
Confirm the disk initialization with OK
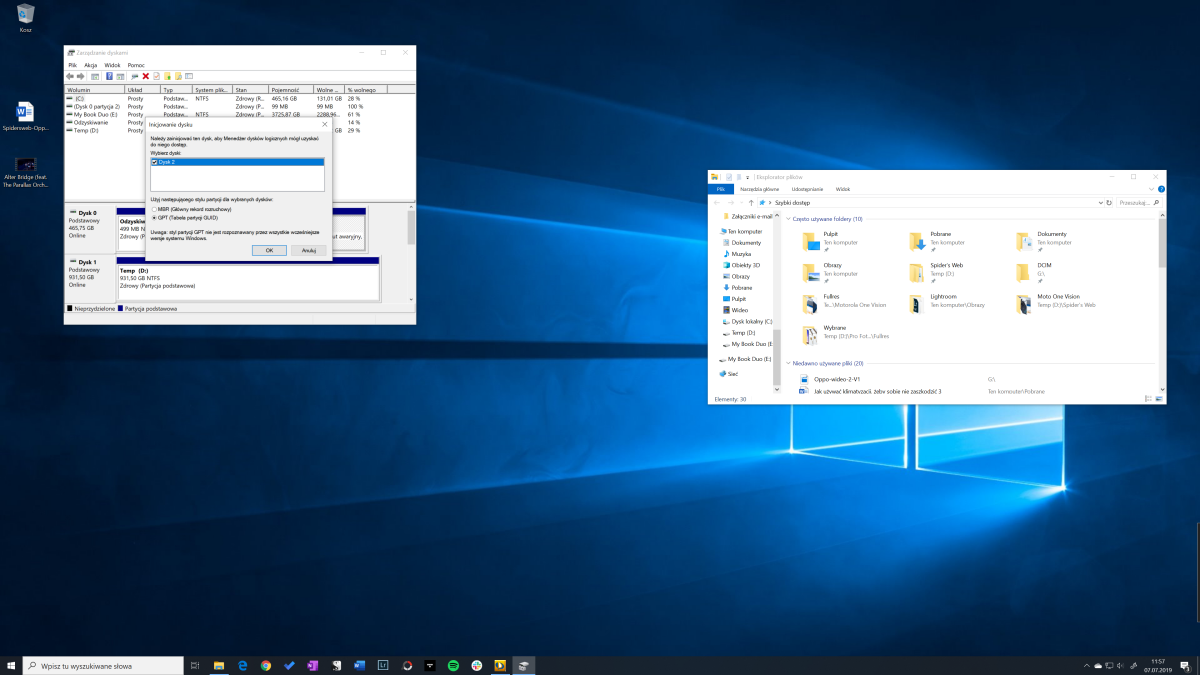pos(269,250)
